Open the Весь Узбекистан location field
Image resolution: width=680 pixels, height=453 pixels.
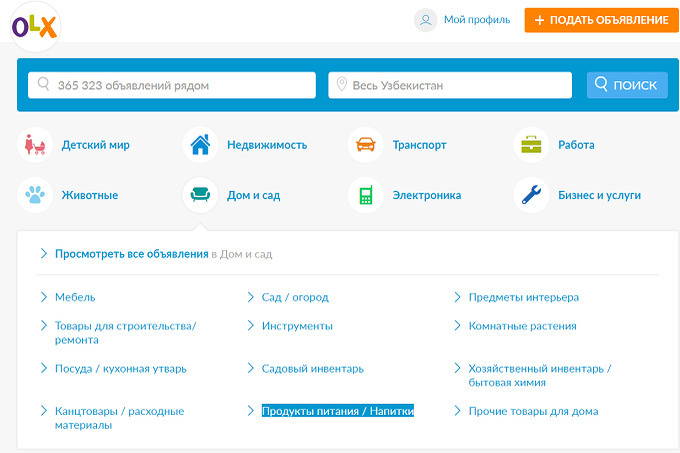450,85
